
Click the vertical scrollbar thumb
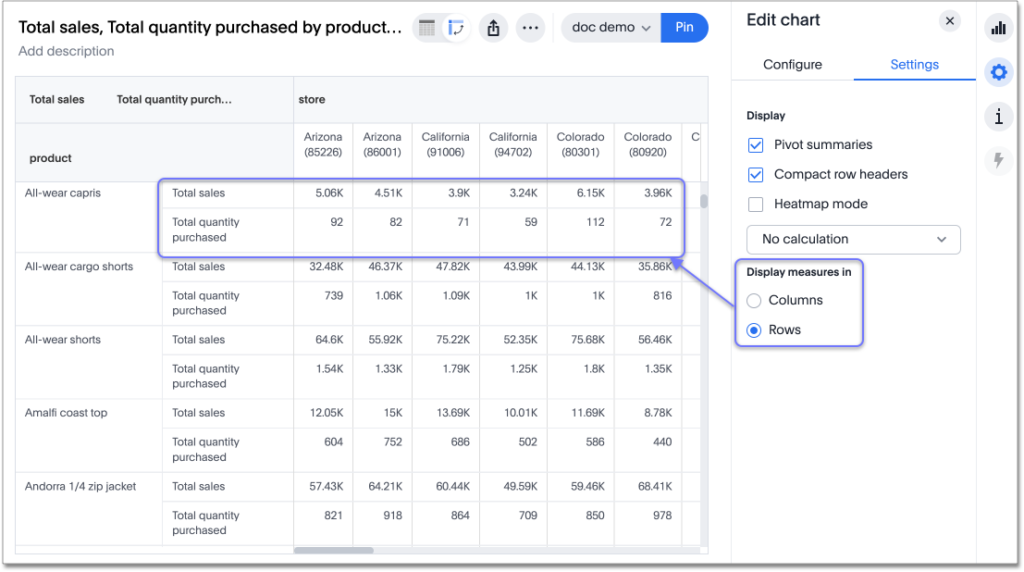(x=704, y=201)
